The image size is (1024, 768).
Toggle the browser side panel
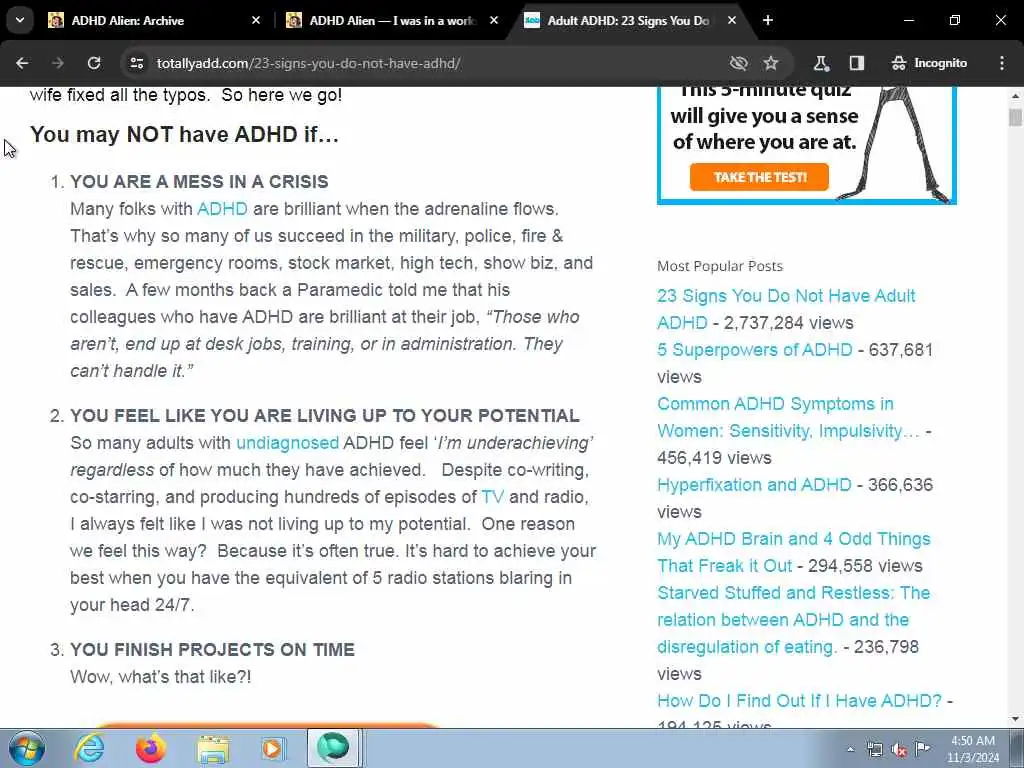tap(857, 63)
